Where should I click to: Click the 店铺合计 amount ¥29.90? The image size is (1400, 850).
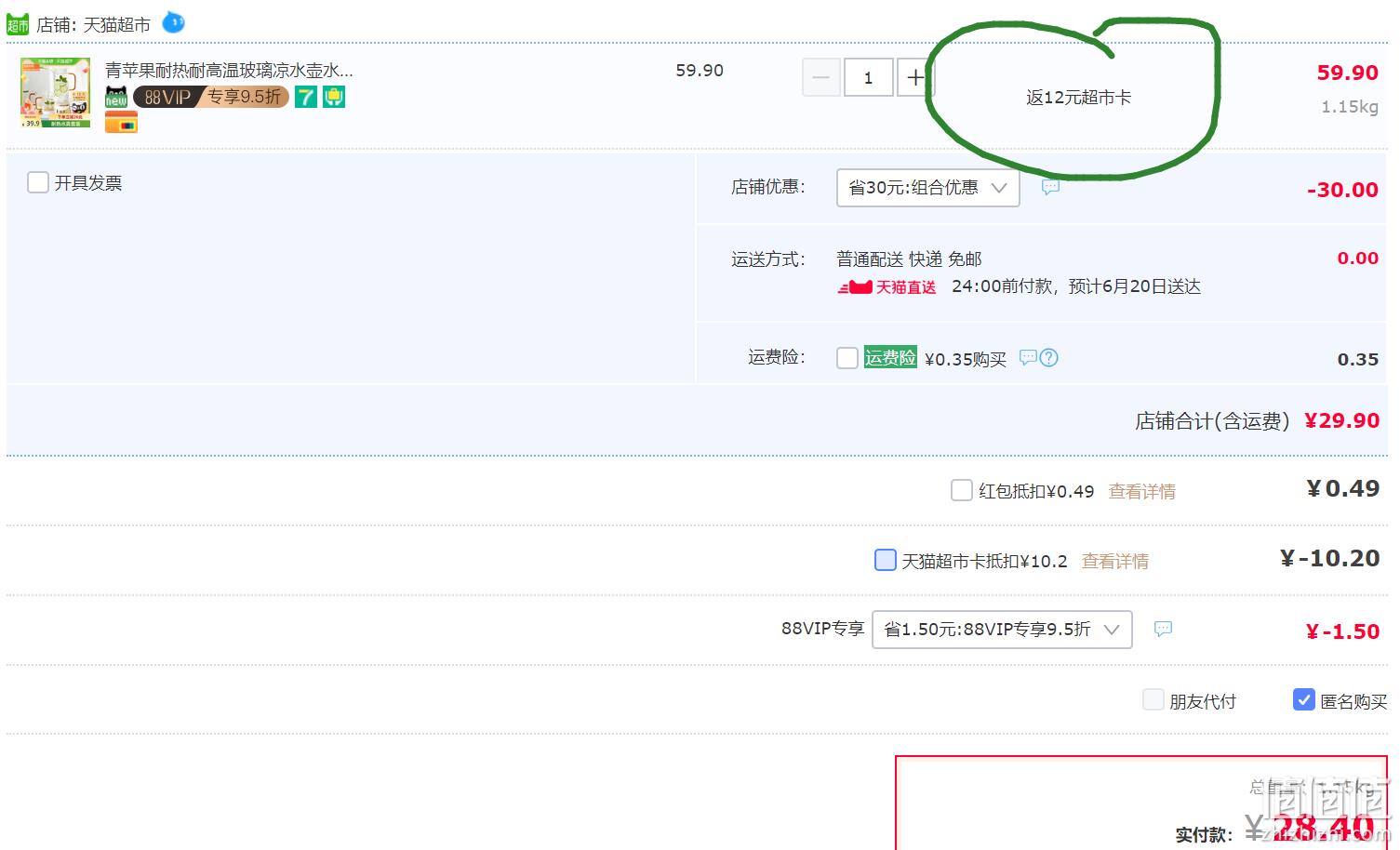coord(1342,420)
